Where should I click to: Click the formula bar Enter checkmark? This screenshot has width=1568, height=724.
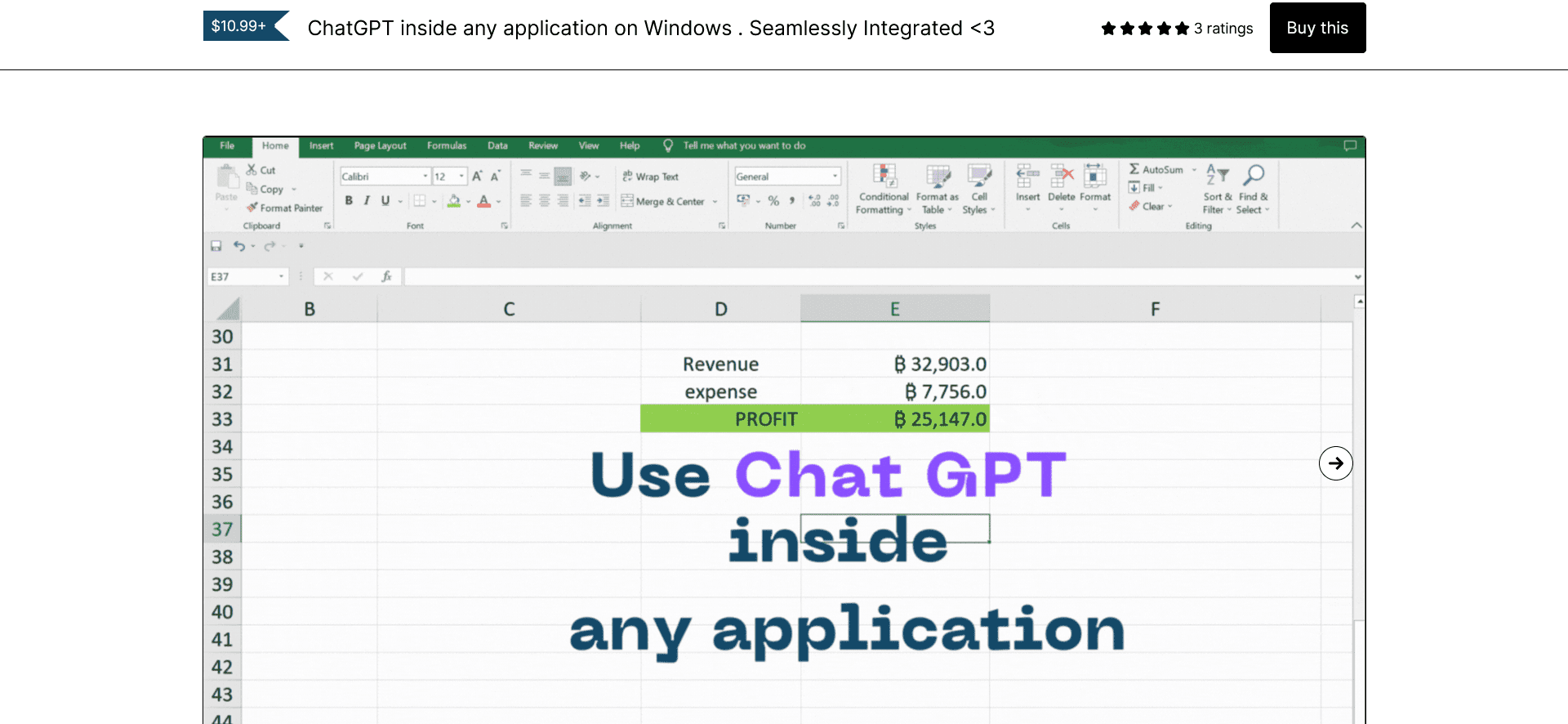coord(357,277)
